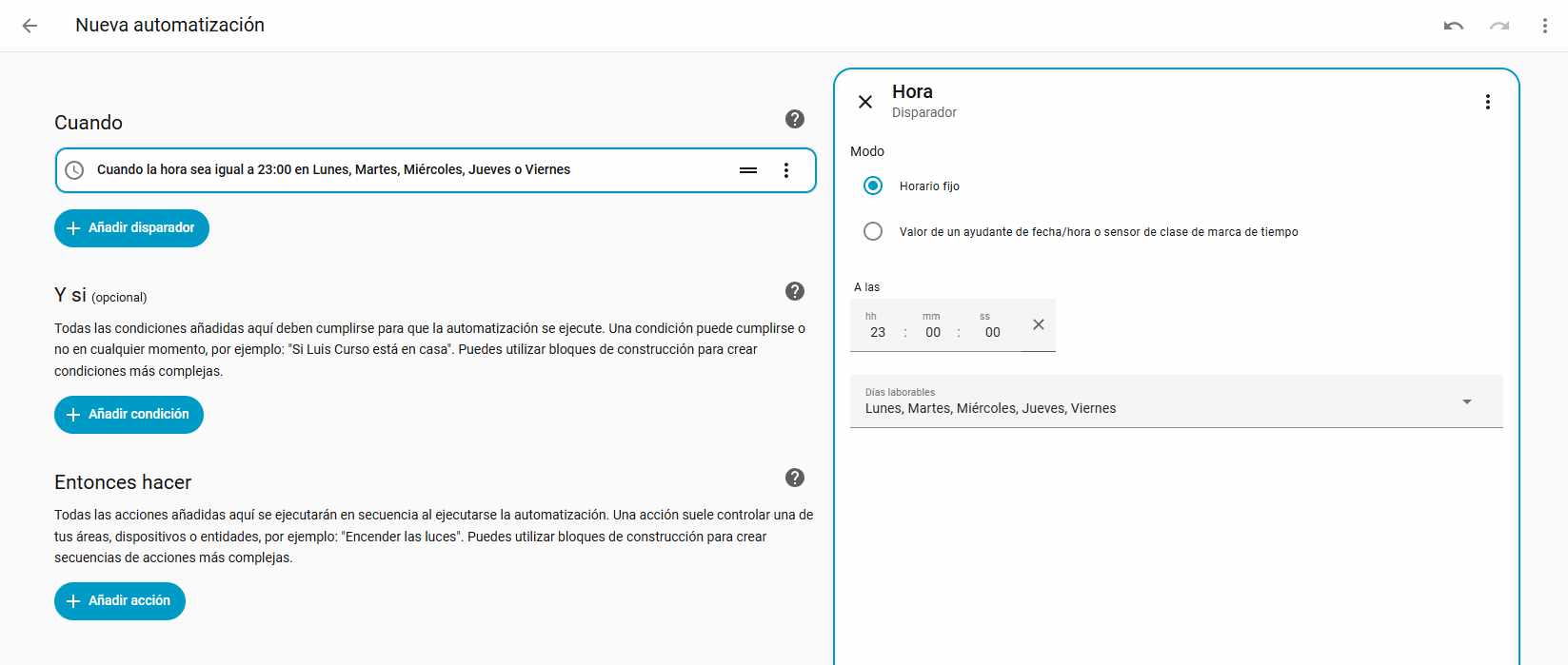Open the trigger row three-dot menu
Screen dimensions: 1568x665
(785, 170)
